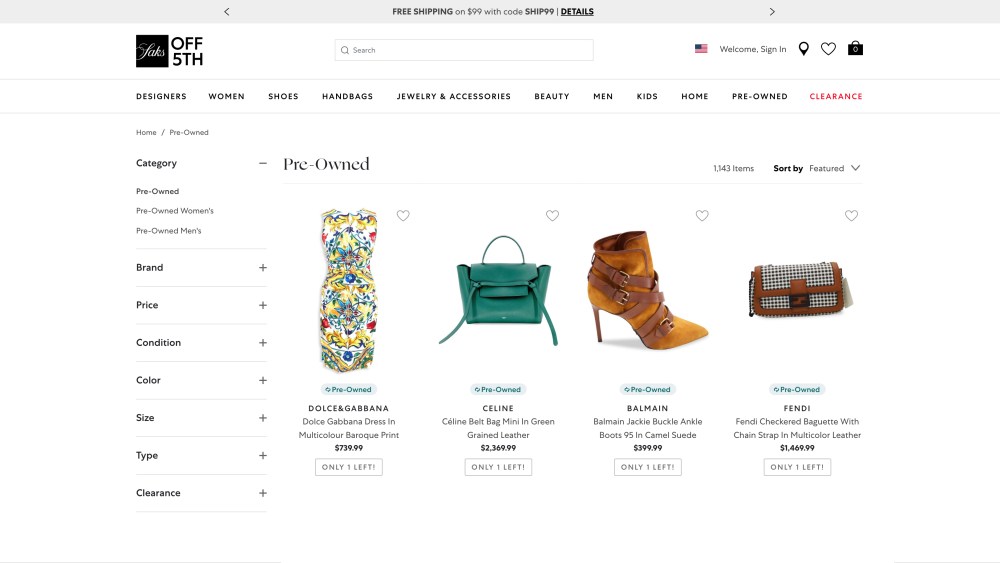This screenshot has height=563, width=1000.
Task: Expand the Clearance filter
Action: click(x=262, y=494)
